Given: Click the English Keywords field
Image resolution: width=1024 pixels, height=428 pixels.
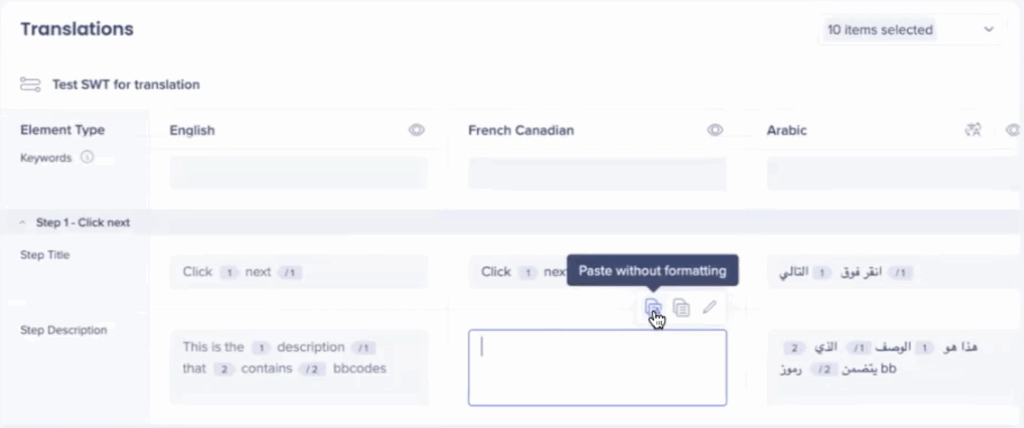Looking at the screenshot, I should [298, 173].
